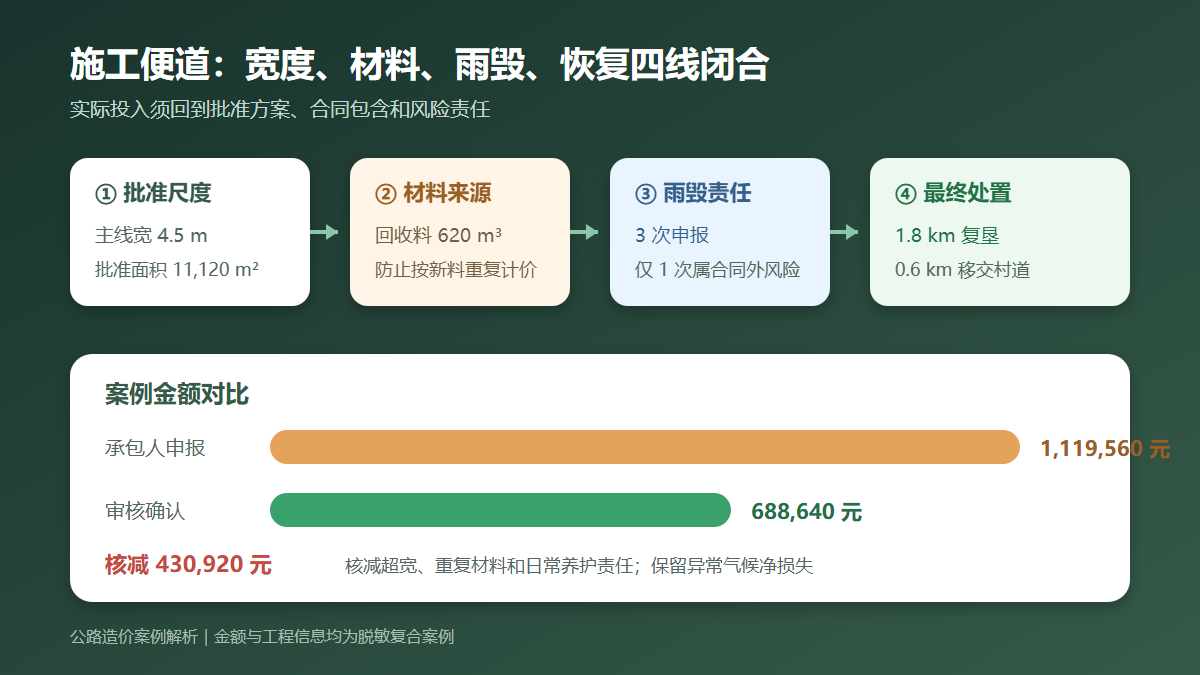
Task: Click the heading ④ 最终处置
Action: [953, 193]
